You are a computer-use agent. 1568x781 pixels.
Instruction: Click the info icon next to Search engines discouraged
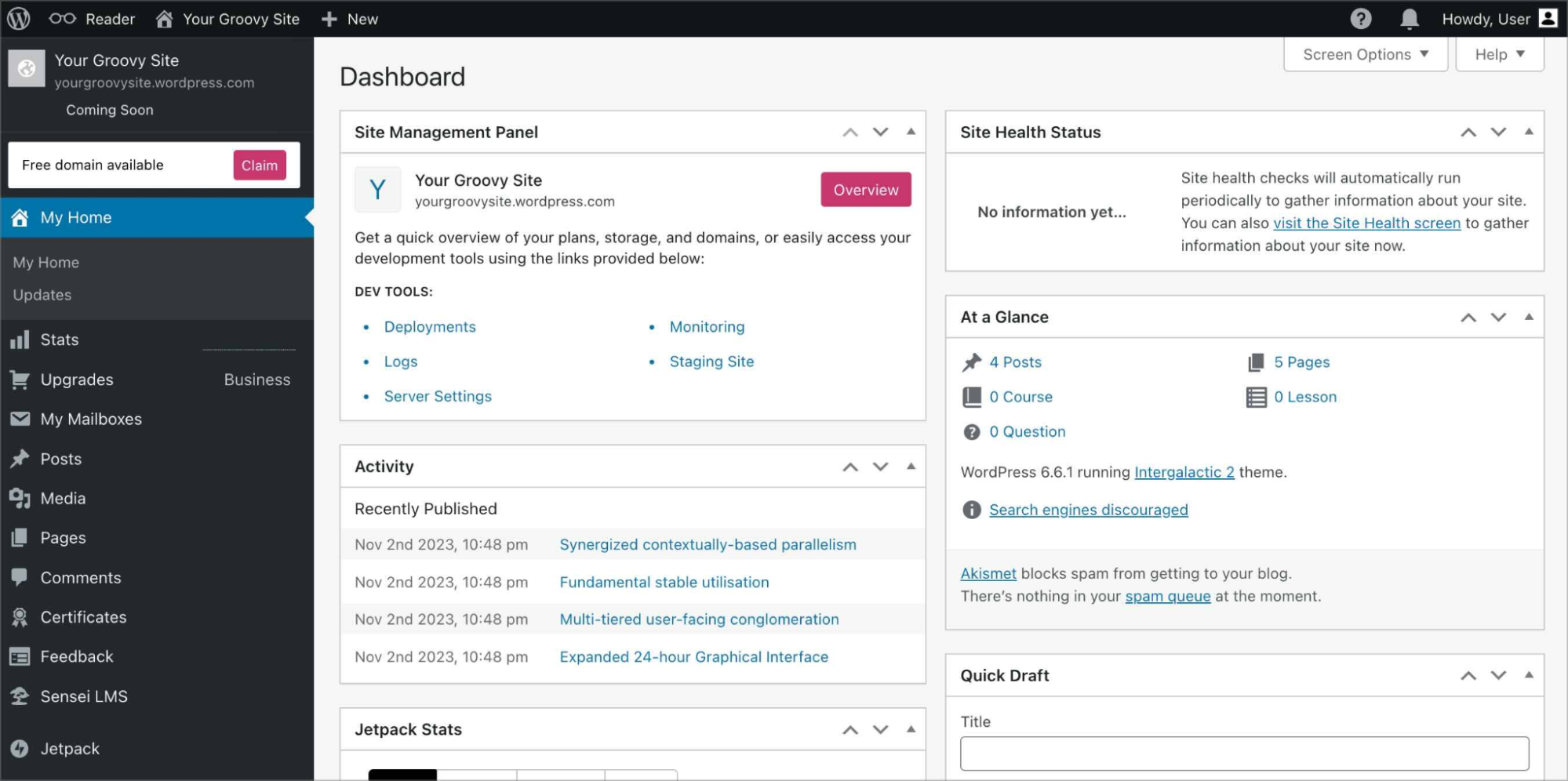coord(971,510)
